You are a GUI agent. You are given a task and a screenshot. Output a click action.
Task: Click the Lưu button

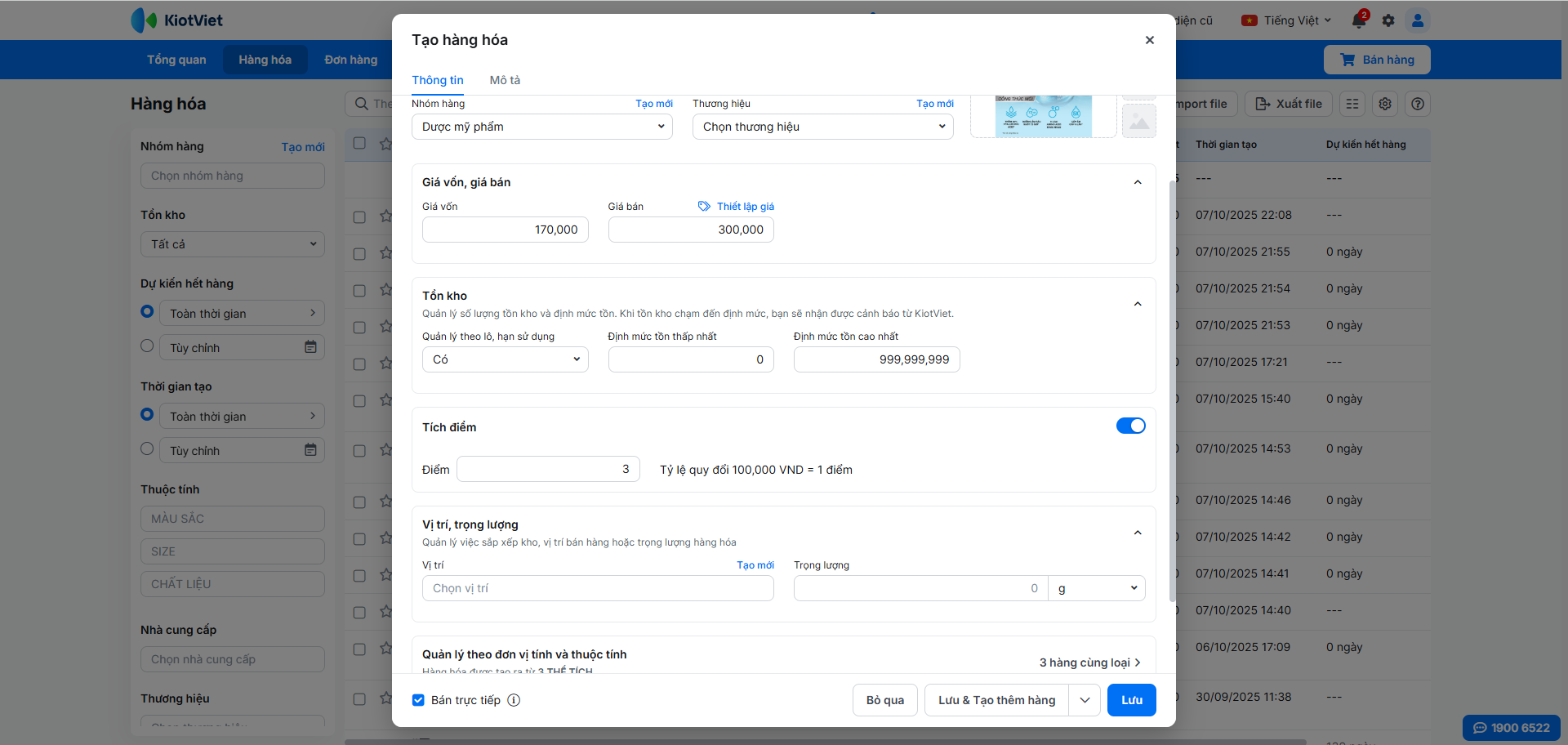1131,700
